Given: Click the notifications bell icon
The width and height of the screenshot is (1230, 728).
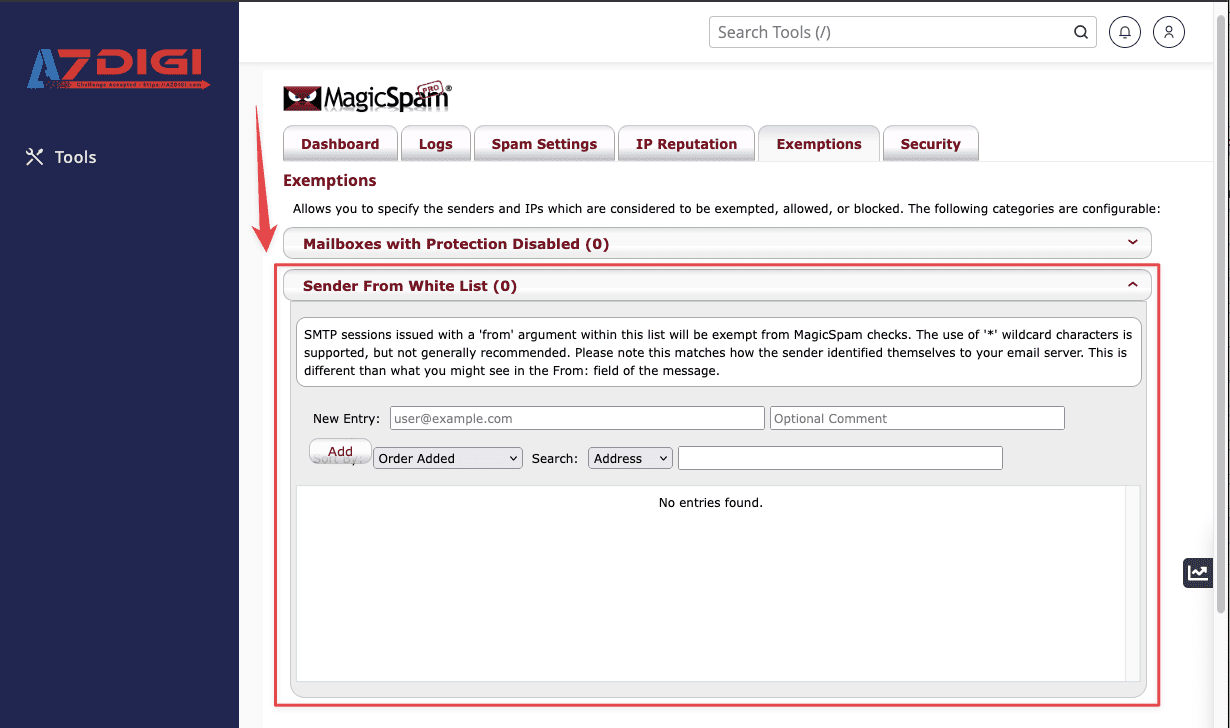Looking at the screenshot, I should click(x=1125, y=32).
